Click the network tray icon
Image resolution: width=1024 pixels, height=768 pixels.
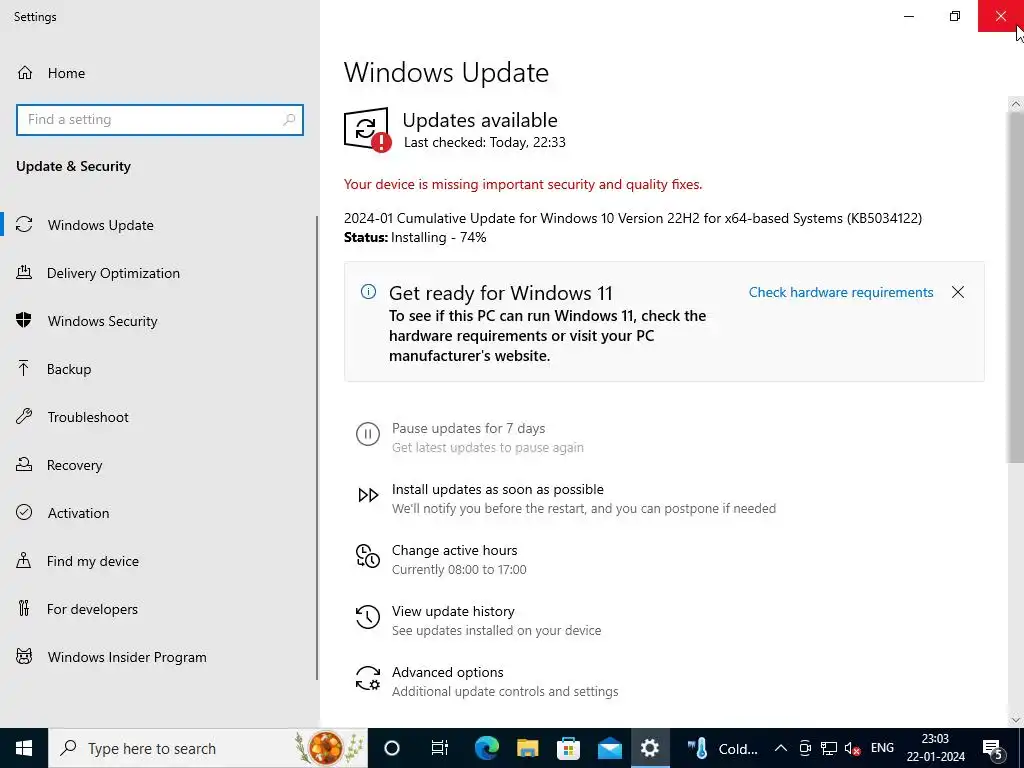point(829,748)
